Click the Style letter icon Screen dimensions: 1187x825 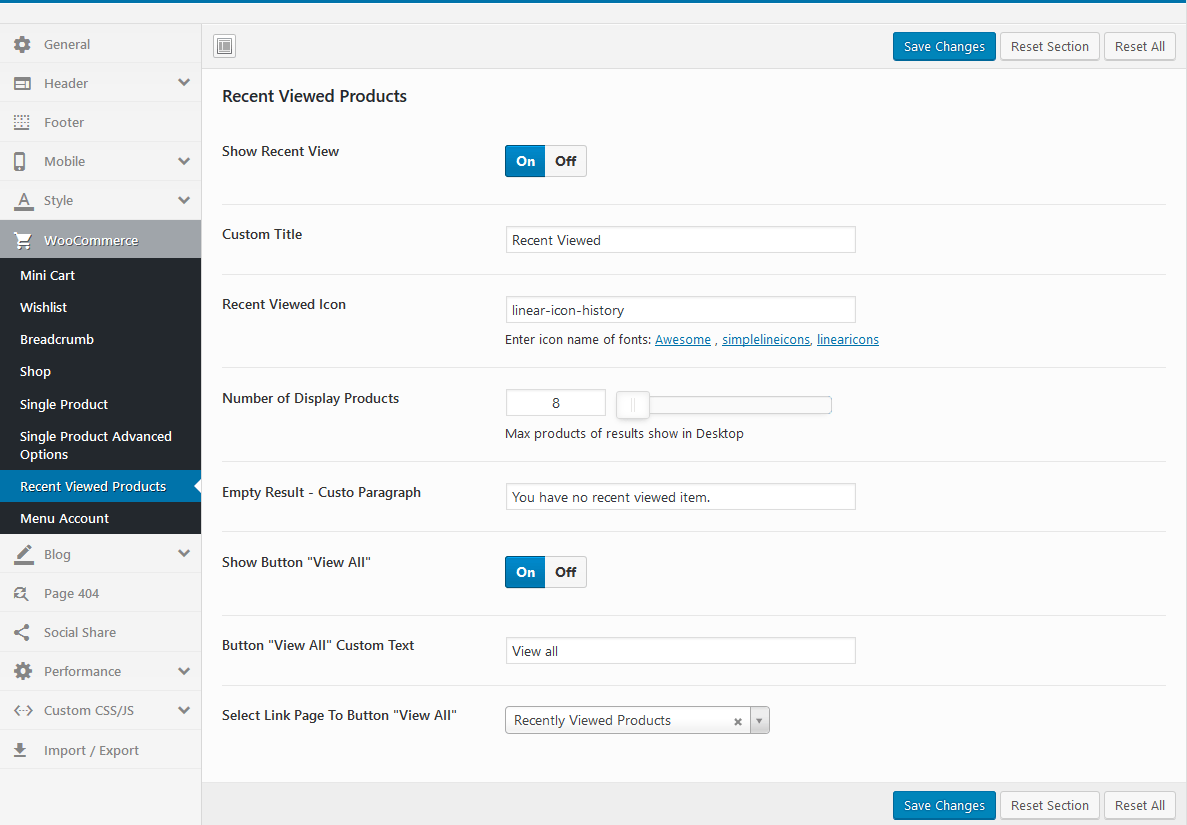[x=23, y=201]
